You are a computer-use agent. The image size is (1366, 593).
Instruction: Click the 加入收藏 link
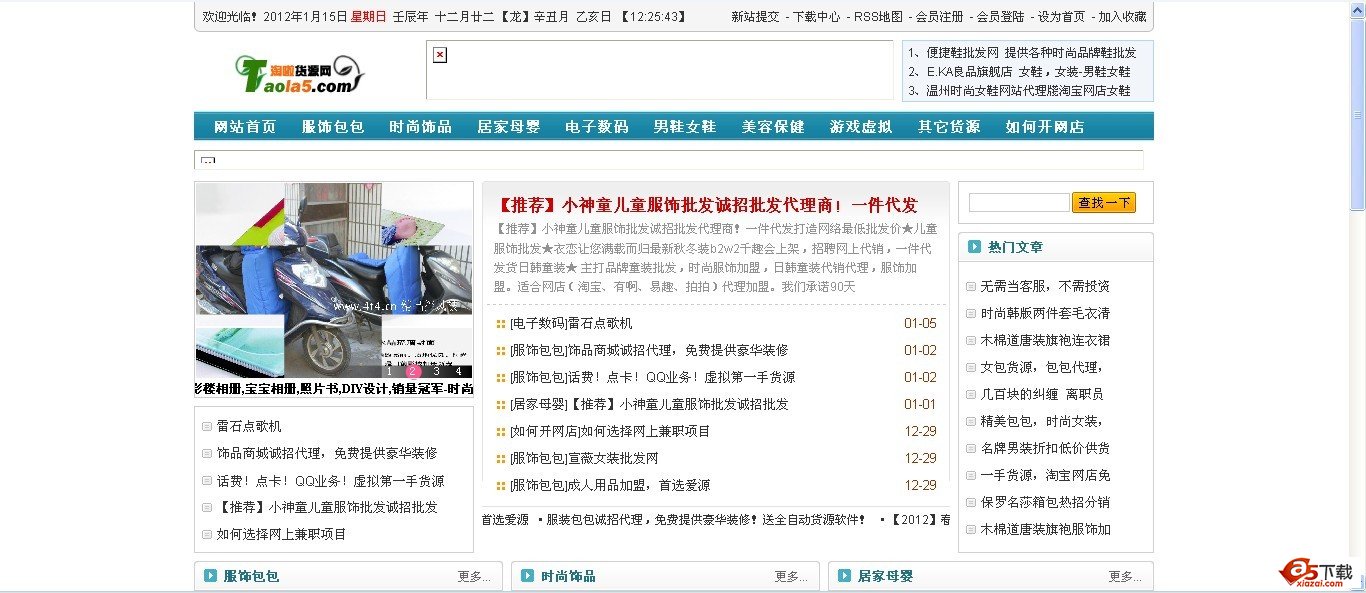click(1123, 17)
